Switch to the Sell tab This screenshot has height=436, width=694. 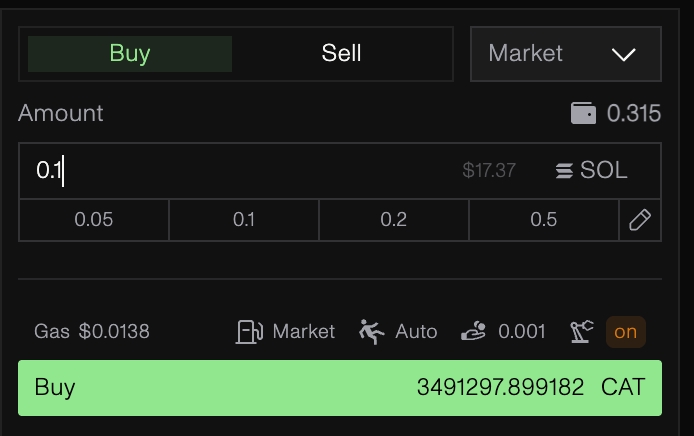[x=341, y=54]
